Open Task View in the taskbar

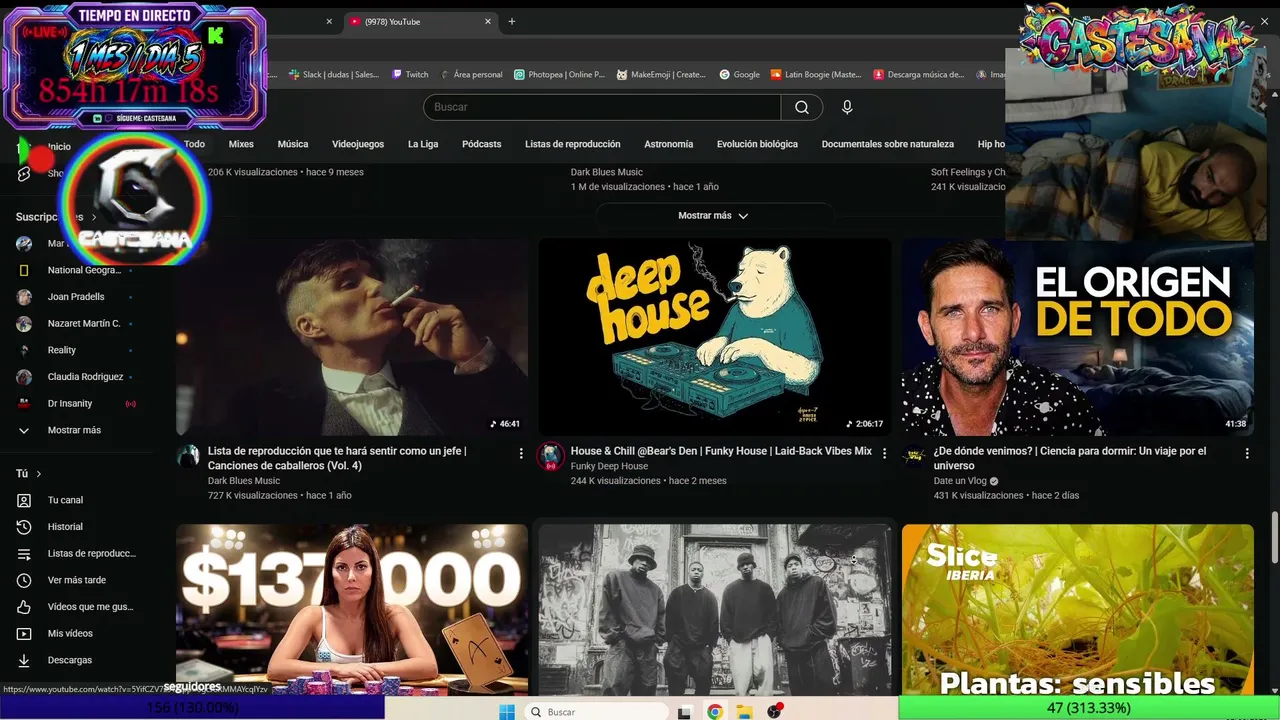pyautogui.click(x=684, y=712)
